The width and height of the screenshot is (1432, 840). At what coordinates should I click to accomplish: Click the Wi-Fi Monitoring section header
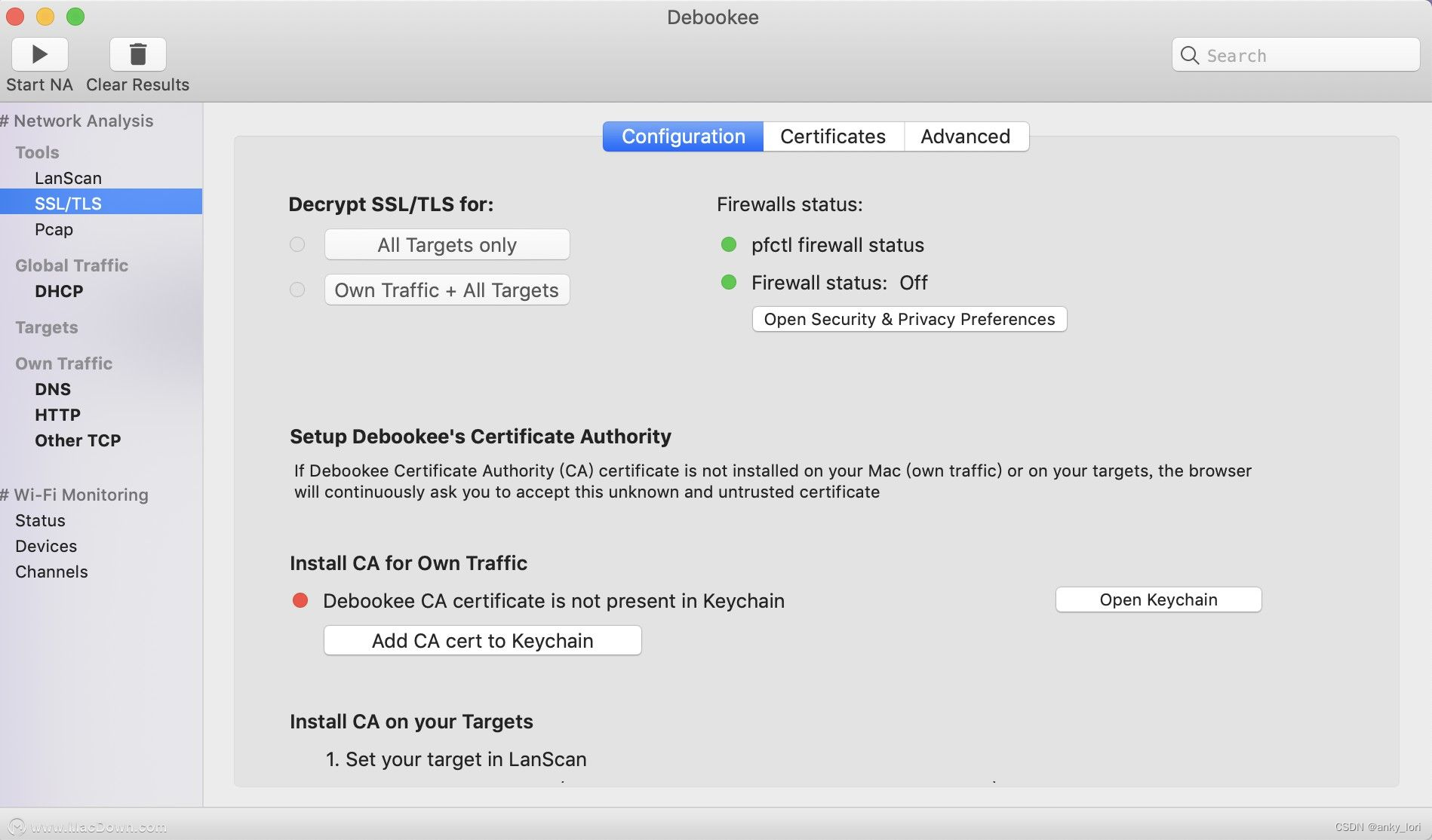(75, 495)
